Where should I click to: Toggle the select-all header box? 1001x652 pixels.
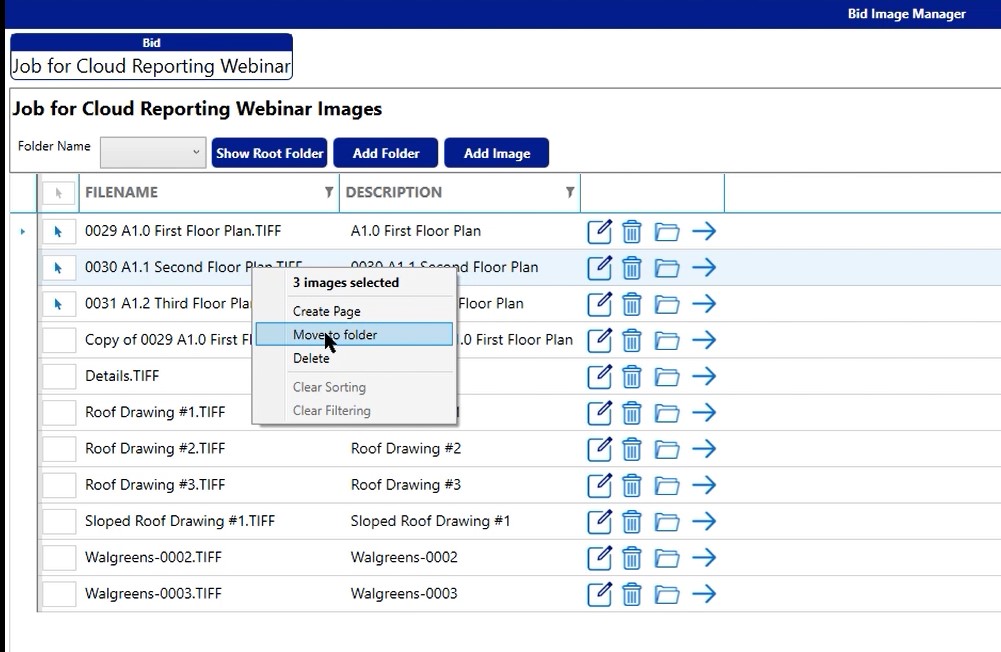tap(59, 193)
